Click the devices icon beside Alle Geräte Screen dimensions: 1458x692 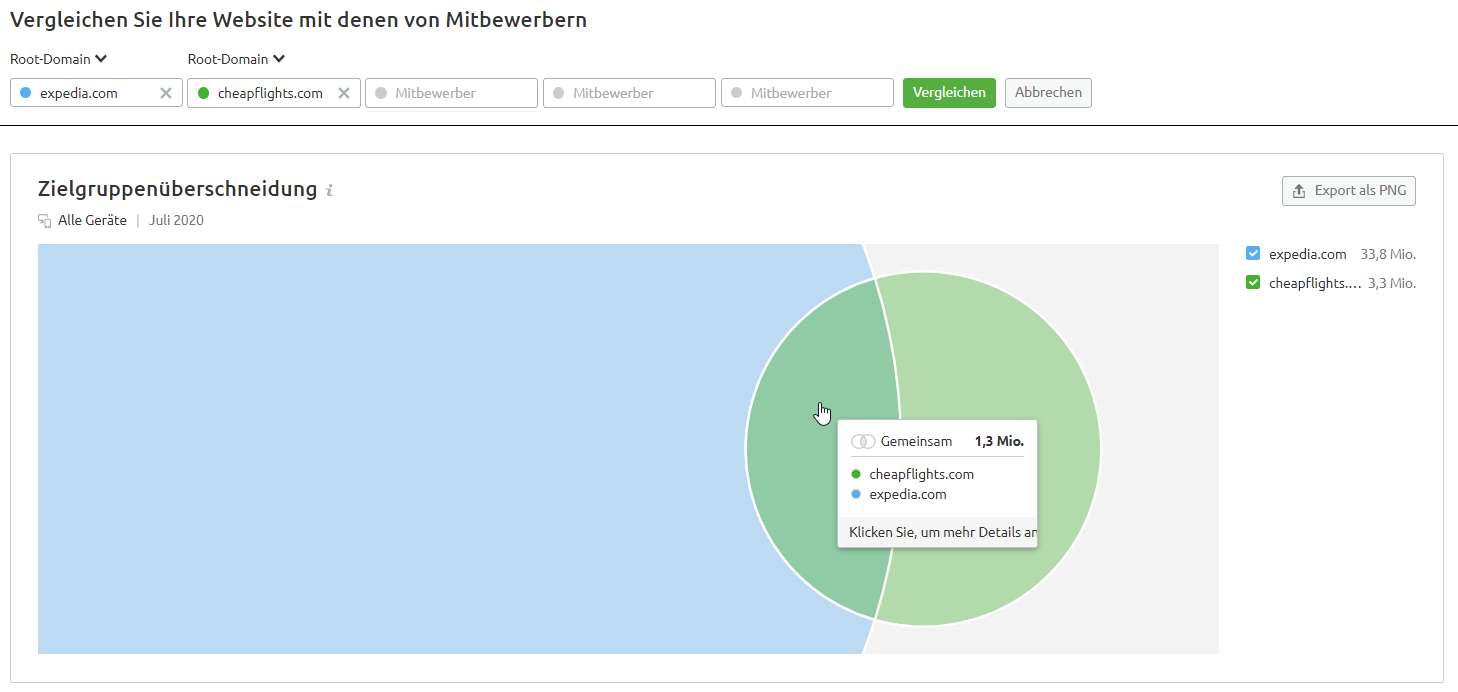(x=44, y=220)
